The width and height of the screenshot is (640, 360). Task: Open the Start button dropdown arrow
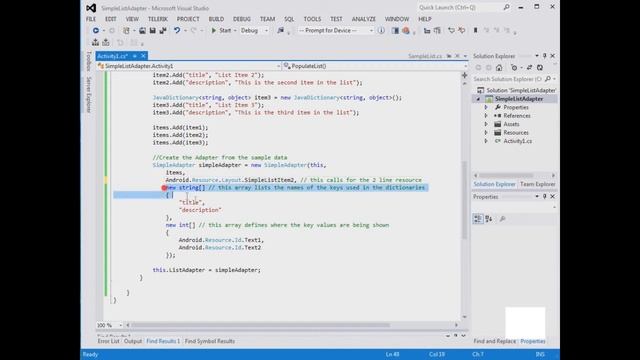click(235, 31)
